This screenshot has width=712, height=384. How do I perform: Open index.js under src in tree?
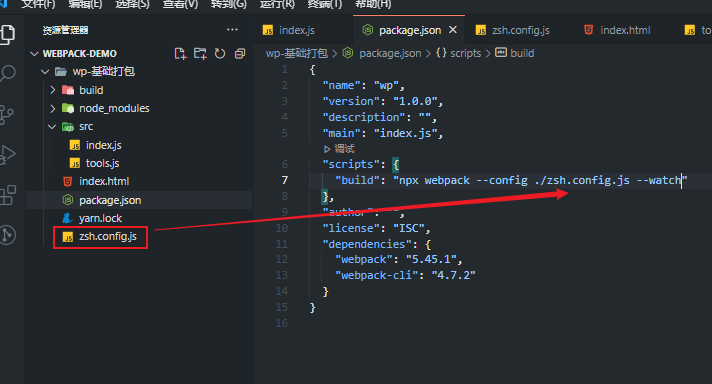(104, 145)
